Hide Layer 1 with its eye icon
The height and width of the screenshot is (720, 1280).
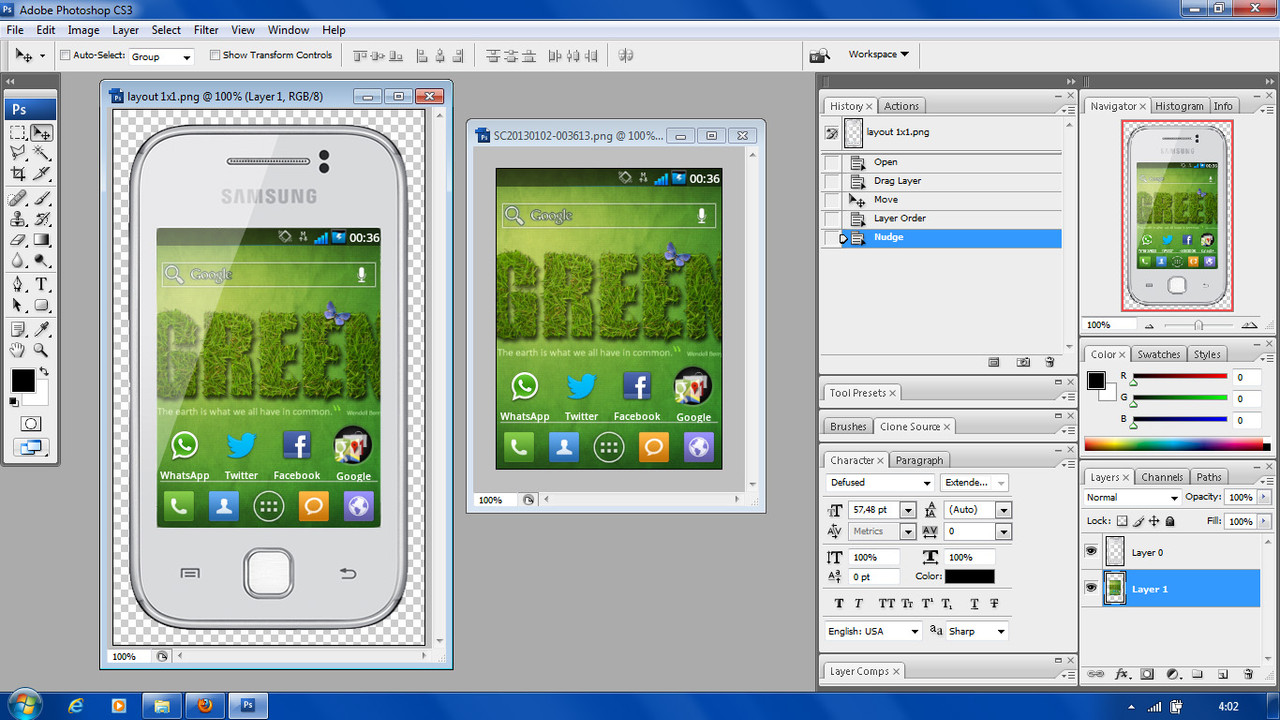click(x=1091, y=588)
